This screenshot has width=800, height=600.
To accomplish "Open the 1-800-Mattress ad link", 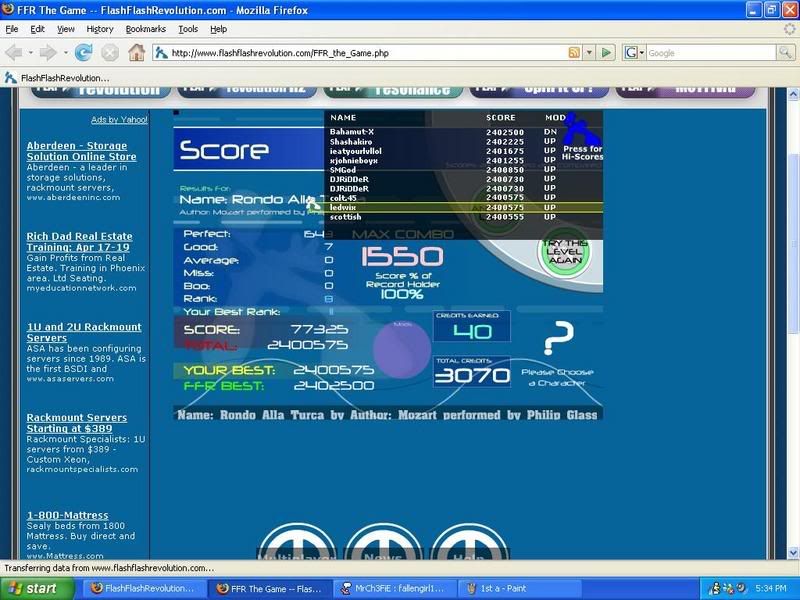I will [67, 515].
